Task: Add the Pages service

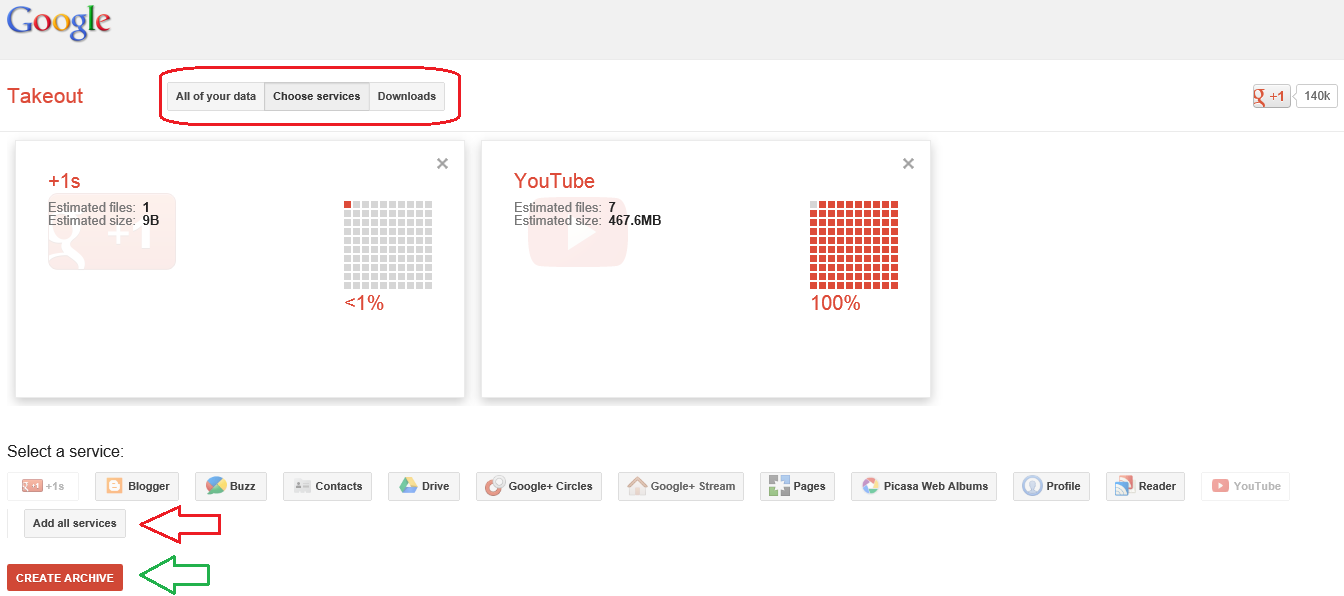Action: pyautogui.click(x=798, y=486)
